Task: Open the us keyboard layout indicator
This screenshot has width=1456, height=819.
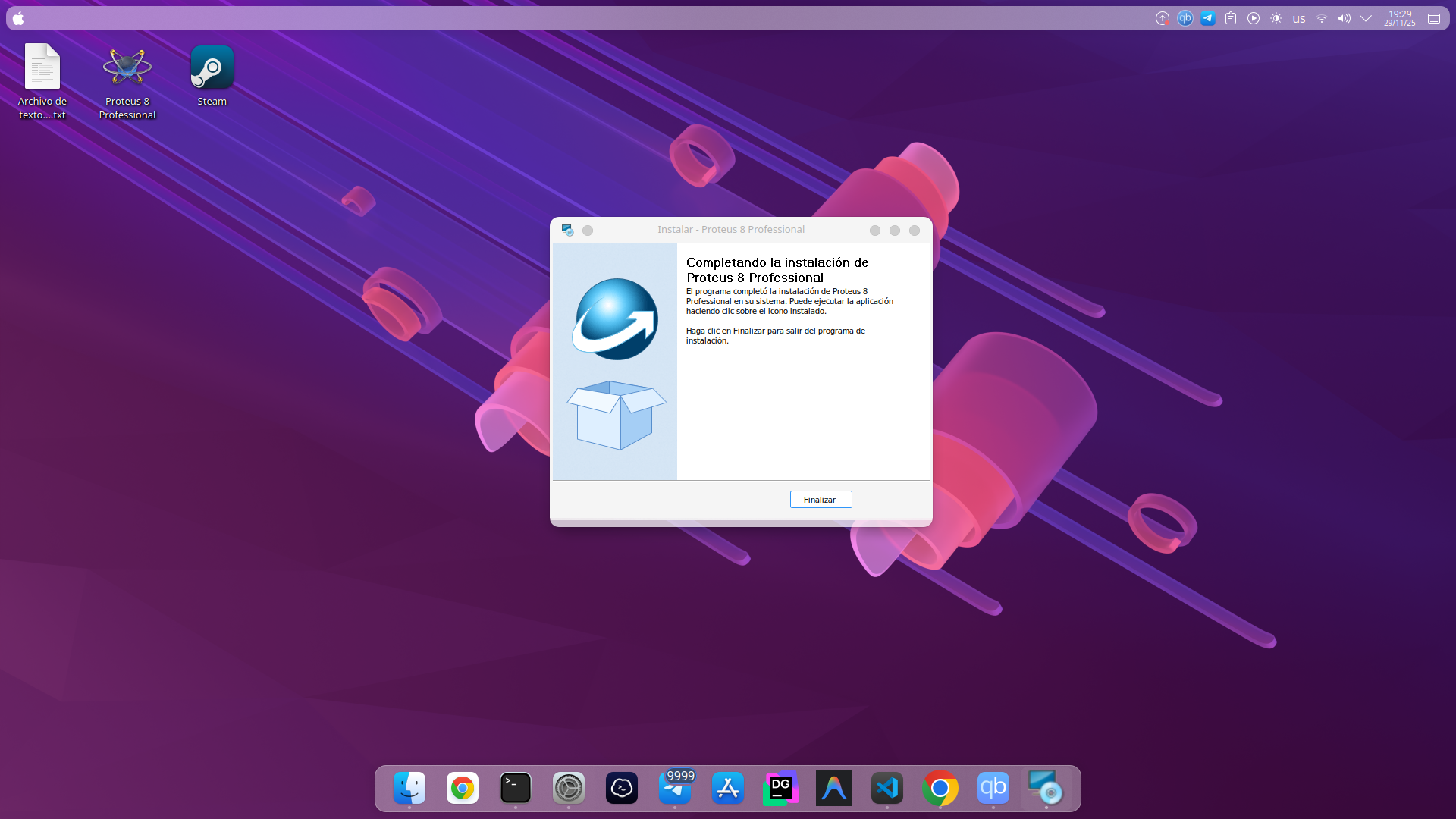Action: [x=1299, y=19]
